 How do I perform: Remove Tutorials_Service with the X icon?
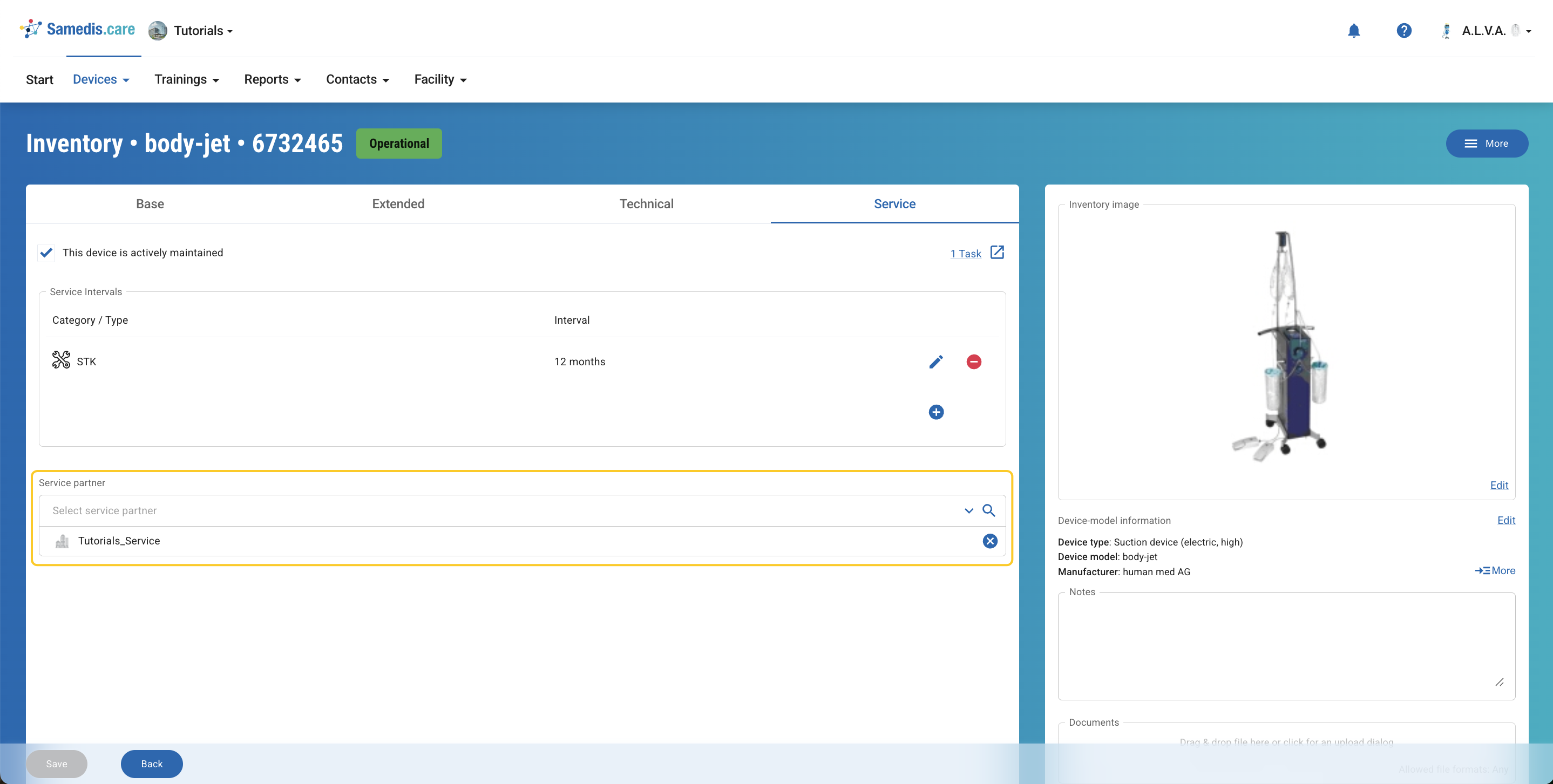pyautogui.click(x=989, y=541)
